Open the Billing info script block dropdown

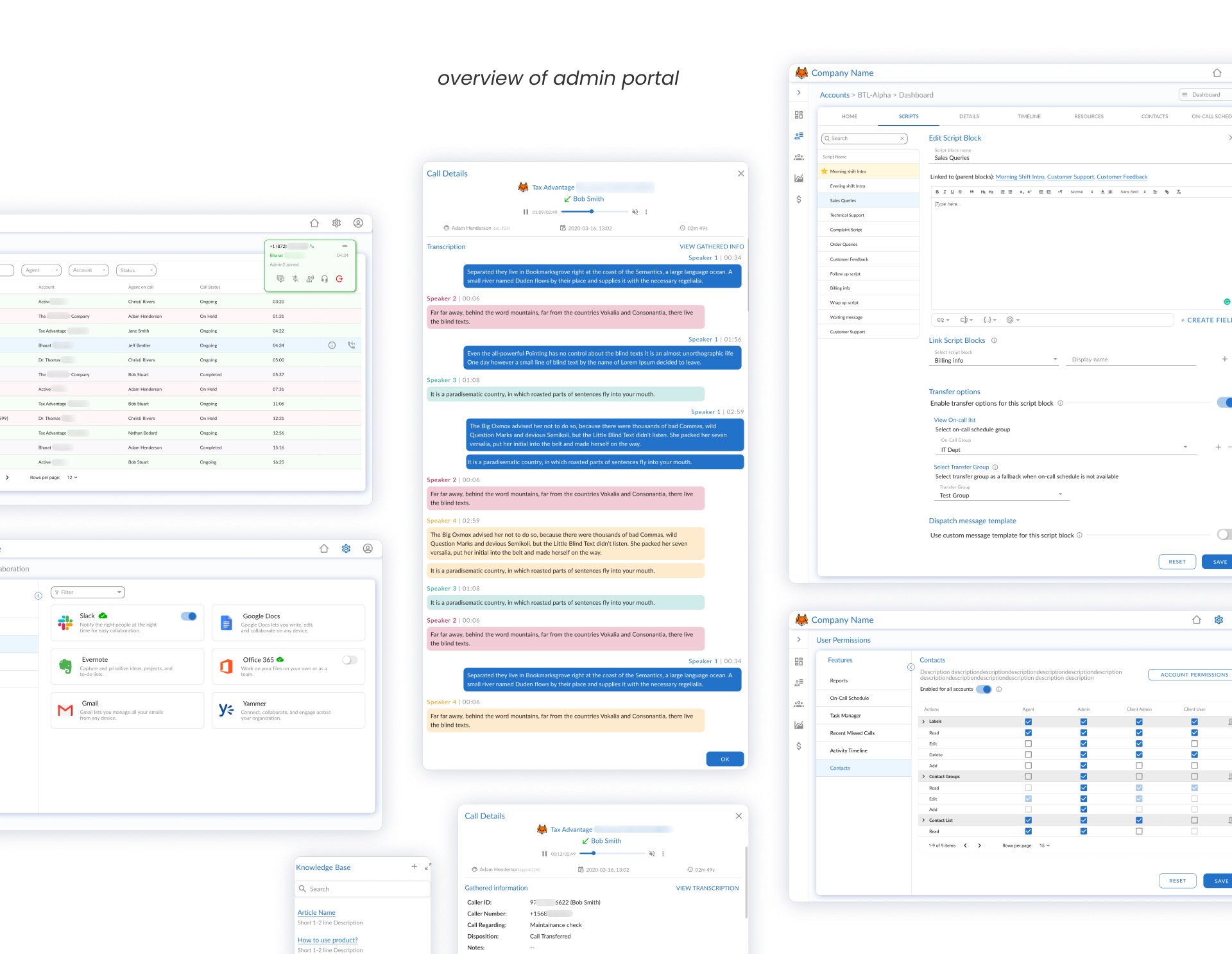(995, 360)
